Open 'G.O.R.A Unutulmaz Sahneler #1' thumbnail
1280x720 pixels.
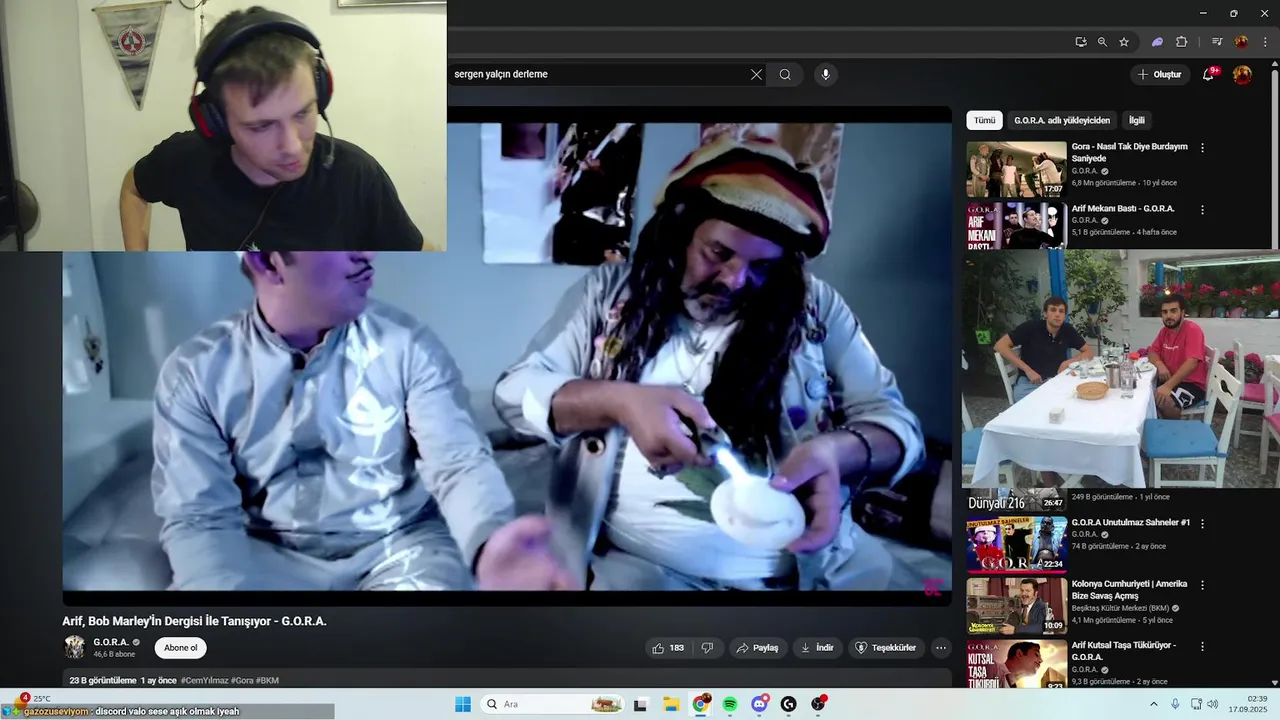pos(1016,544)
